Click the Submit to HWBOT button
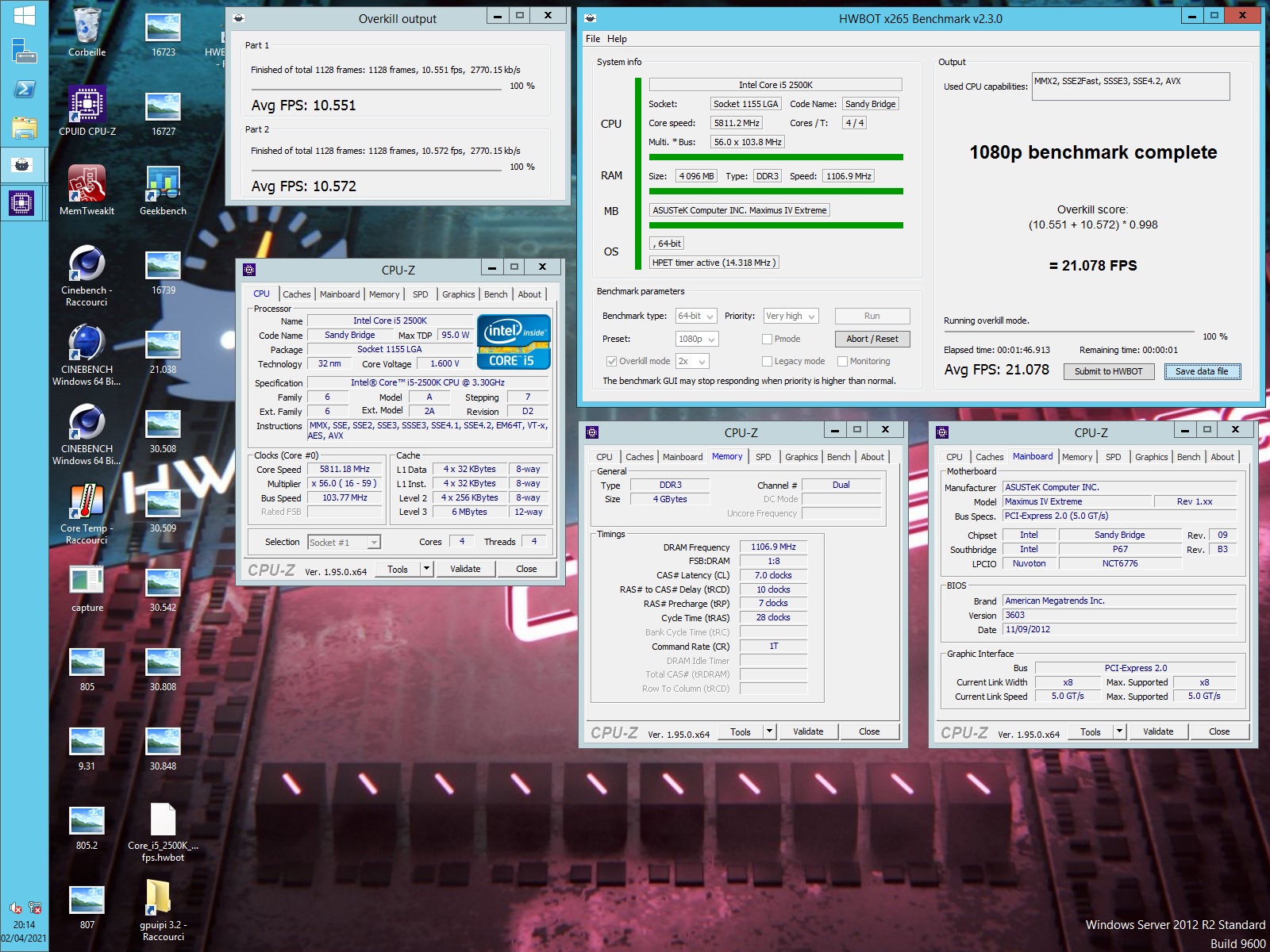 pos(1109,371)
